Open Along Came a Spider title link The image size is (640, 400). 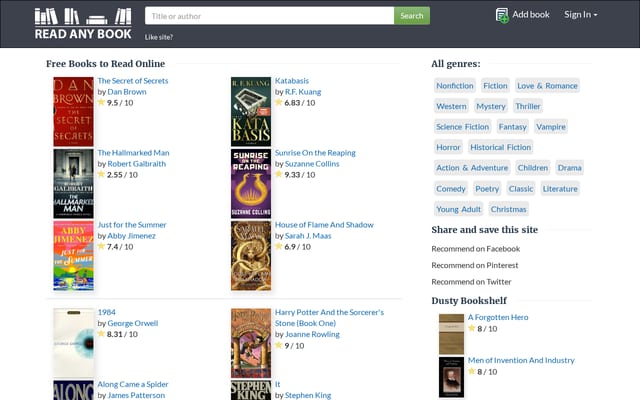pos(133,384)
